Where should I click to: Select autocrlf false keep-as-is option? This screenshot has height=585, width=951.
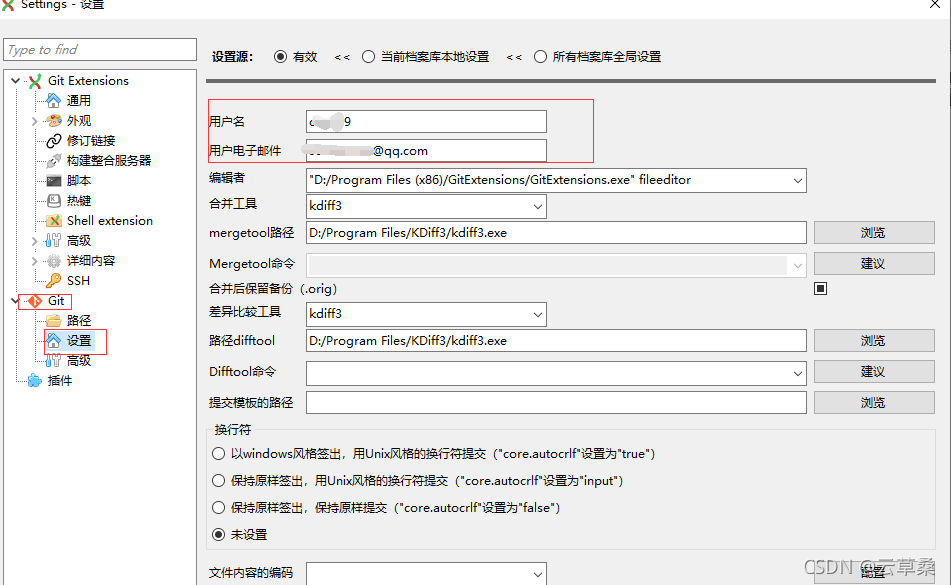pyautogui.click(x=218, y=507)
